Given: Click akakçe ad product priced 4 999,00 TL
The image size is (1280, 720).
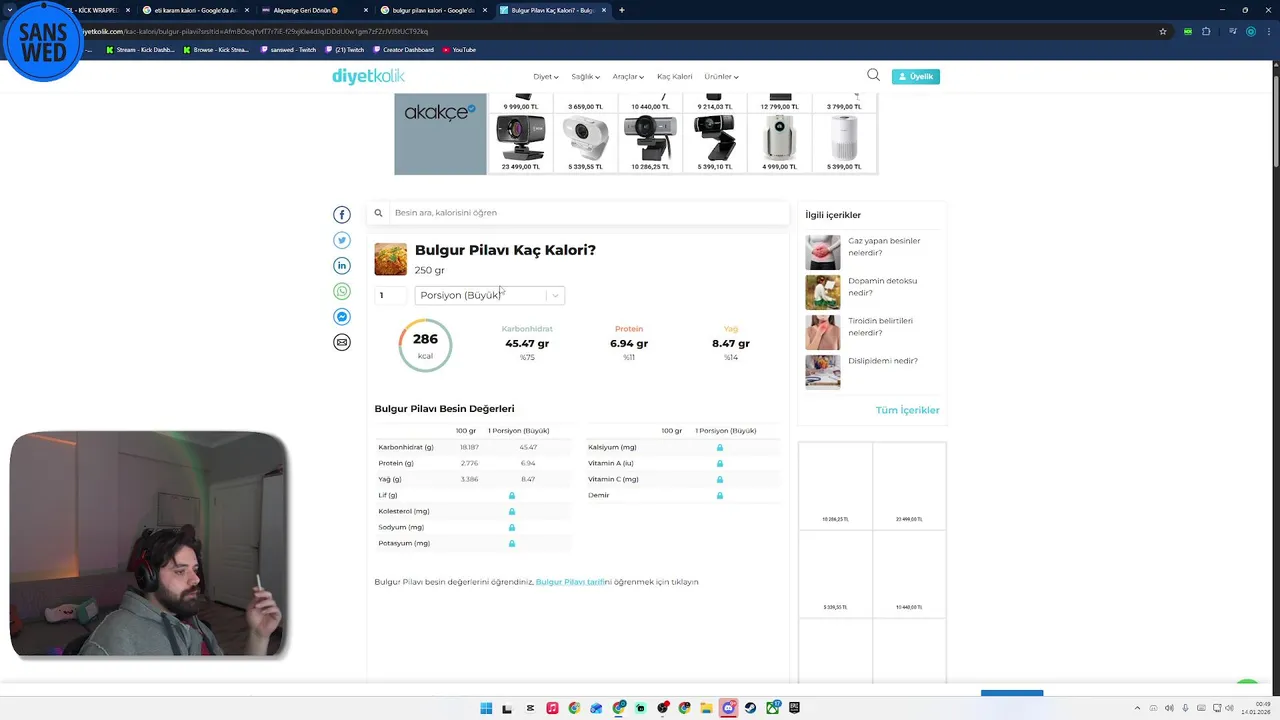Looking at the screenshot, I should [780, 143].
